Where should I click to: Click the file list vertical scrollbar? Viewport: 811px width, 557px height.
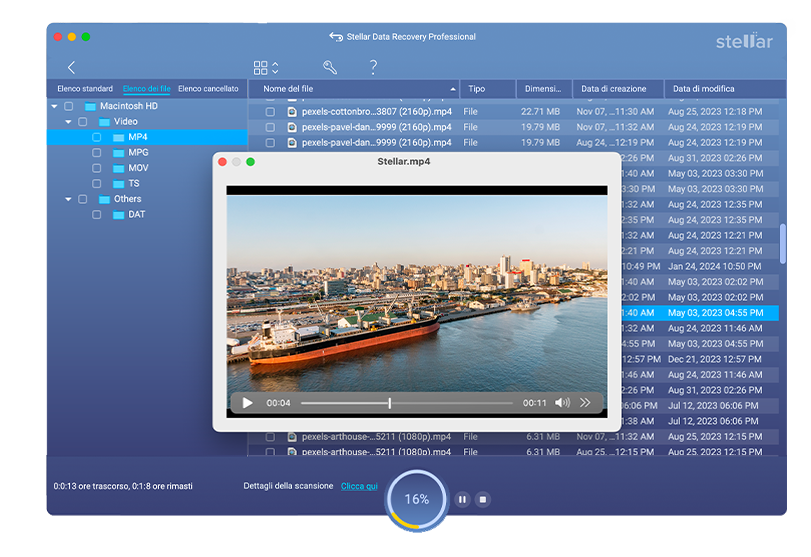tap(783, 244)
